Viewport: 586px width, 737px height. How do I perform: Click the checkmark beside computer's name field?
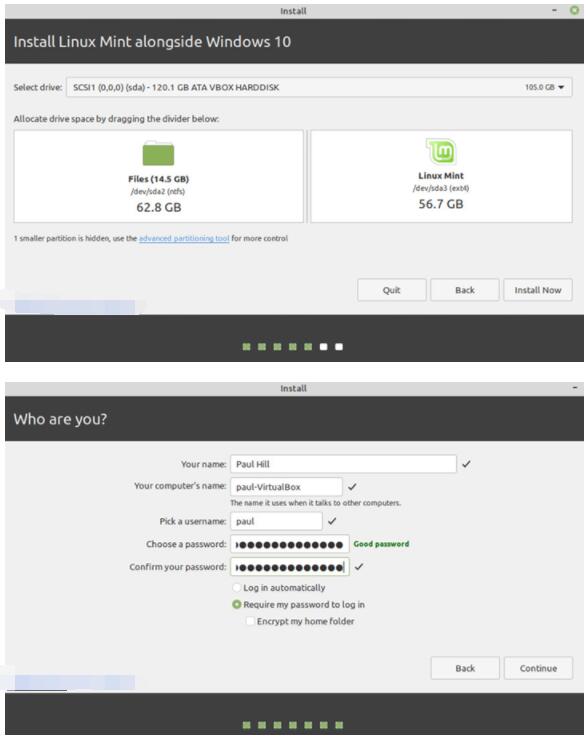coord(352,486)
